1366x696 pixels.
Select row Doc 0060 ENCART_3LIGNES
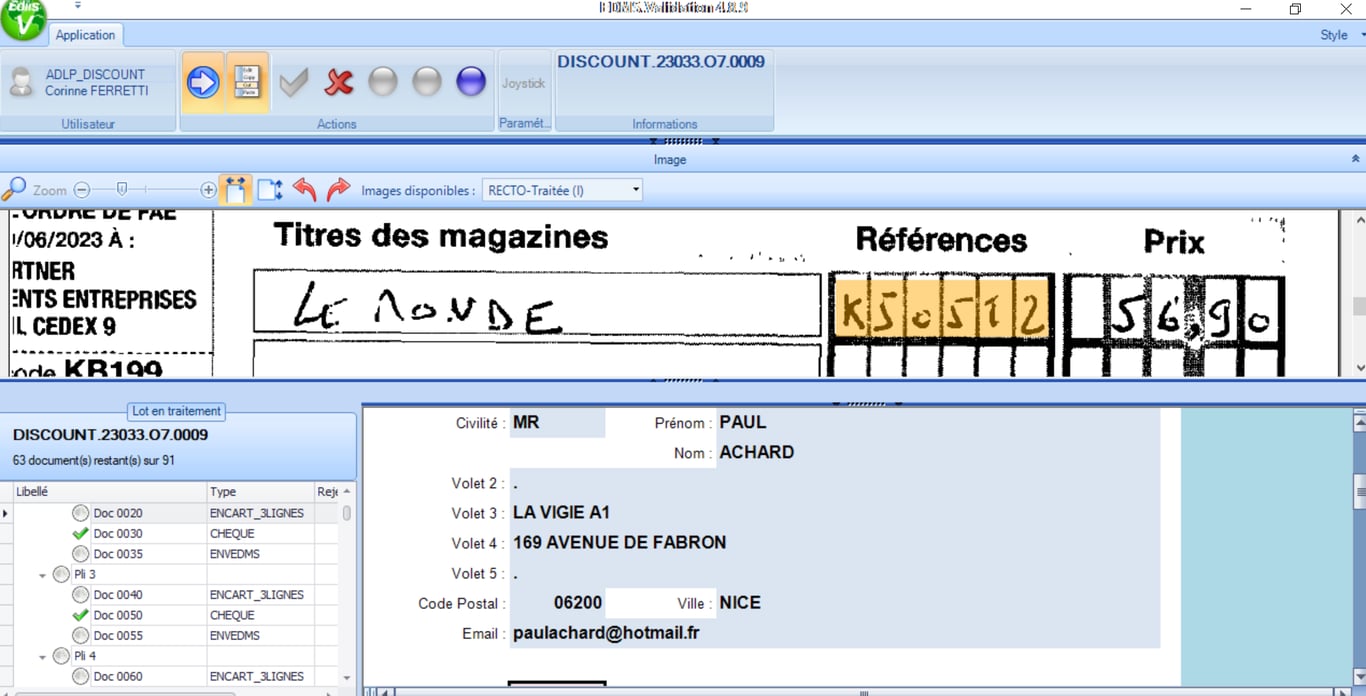pyautogui.click(x=175, y=677)
